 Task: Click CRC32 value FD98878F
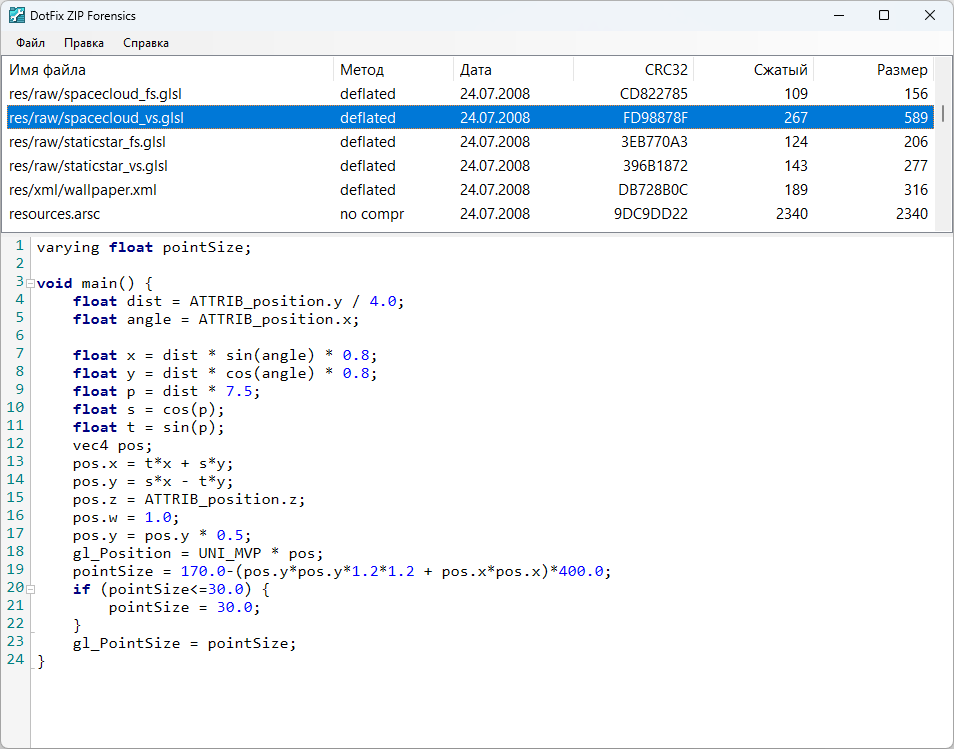coord(655,117)
